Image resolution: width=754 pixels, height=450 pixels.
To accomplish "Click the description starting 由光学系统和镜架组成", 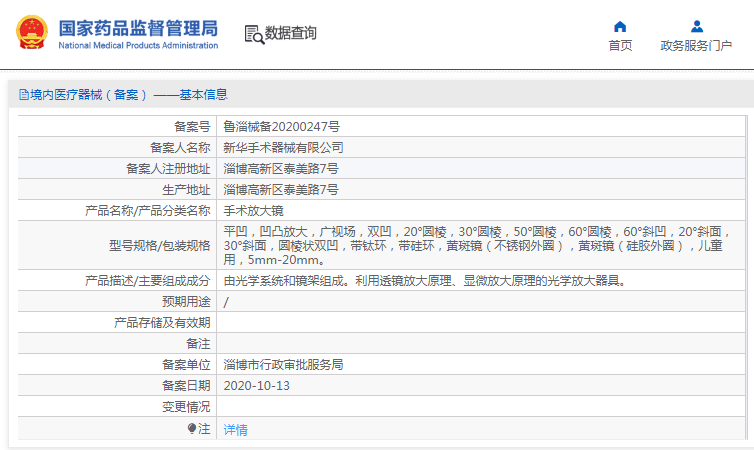I will click(x=426, y=281).
